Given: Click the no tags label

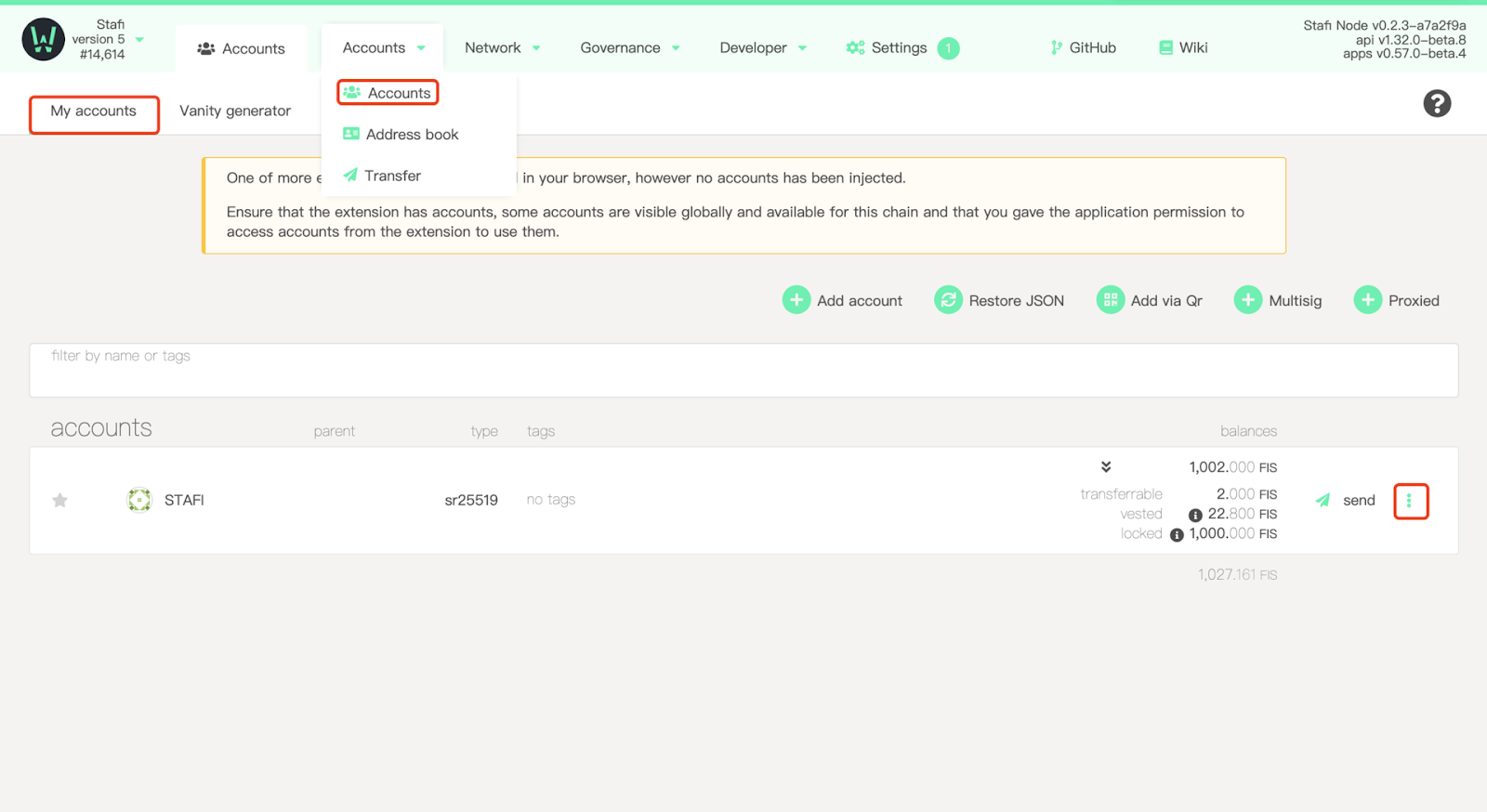Looking at the screenshot, I should pyautogui.click(x=551, y=500).
